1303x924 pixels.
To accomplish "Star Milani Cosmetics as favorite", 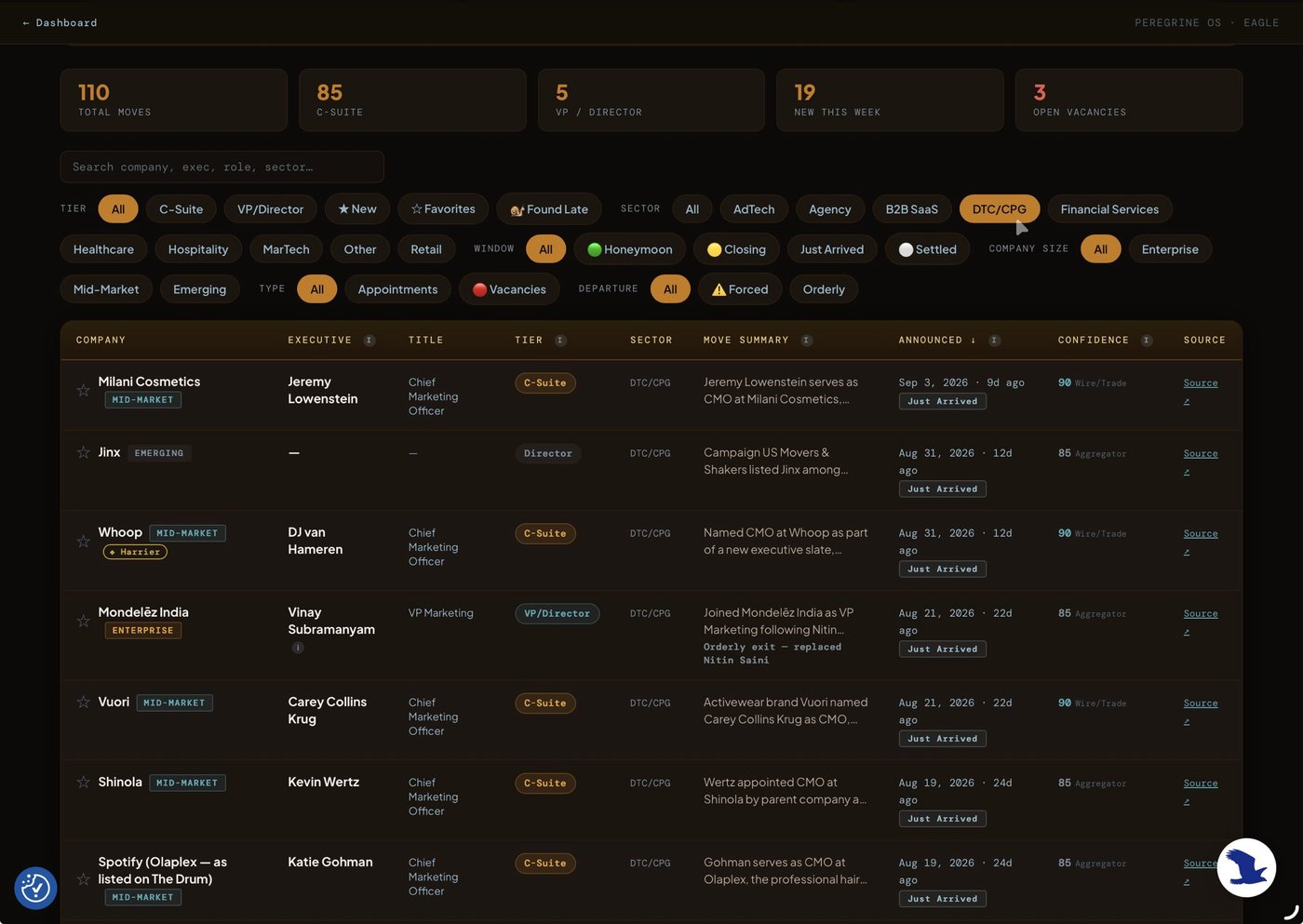I will [84, 391].
